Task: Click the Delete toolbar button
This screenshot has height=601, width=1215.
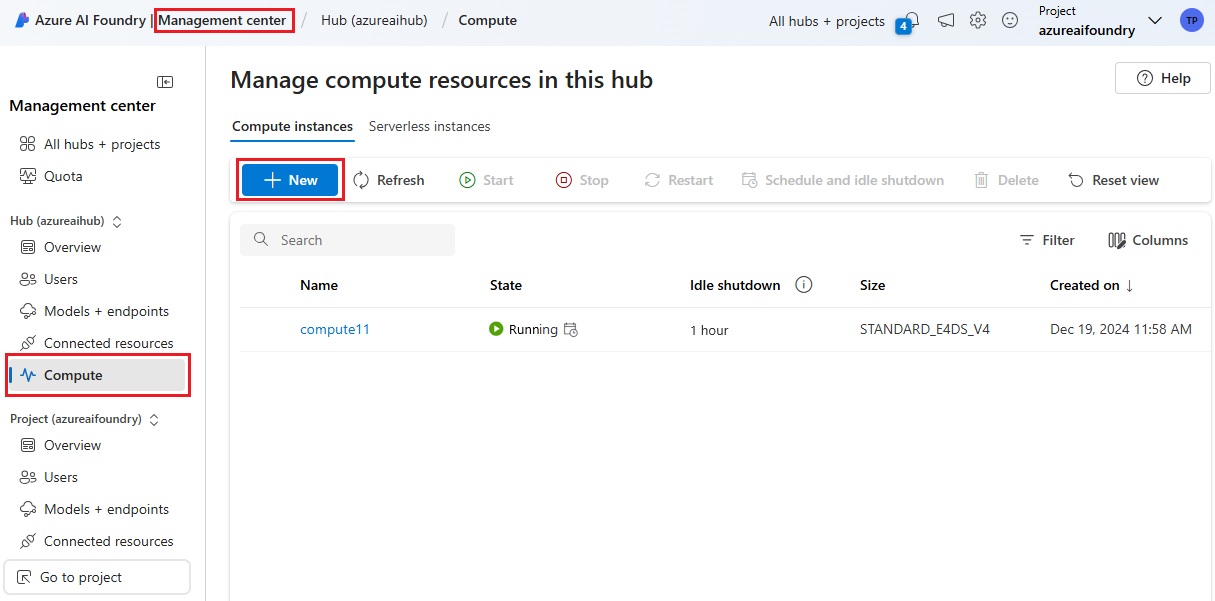Action: pyautogui.click(x=1006, y=180)
